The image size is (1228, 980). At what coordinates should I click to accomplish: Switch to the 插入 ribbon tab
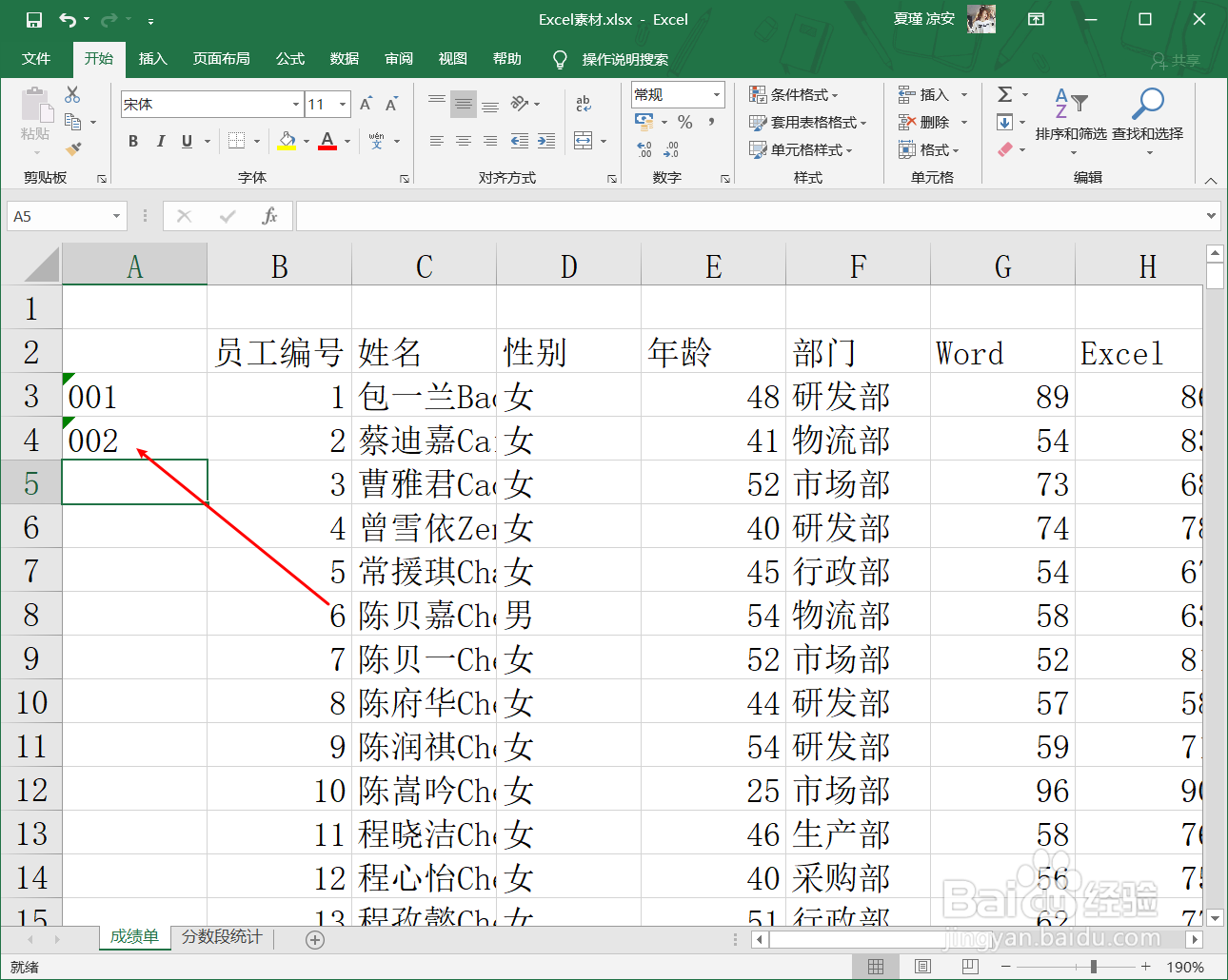pyautogui.click(x=153, y=59)
